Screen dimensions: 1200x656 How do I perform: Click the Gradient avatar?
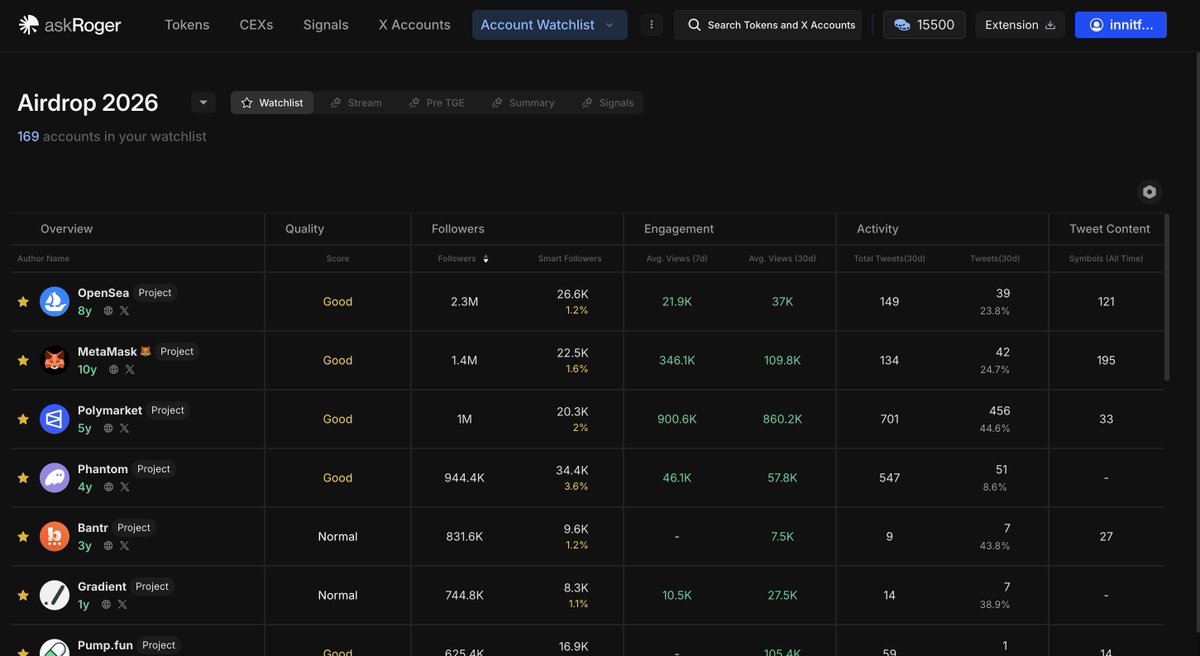tap(54, 595)
